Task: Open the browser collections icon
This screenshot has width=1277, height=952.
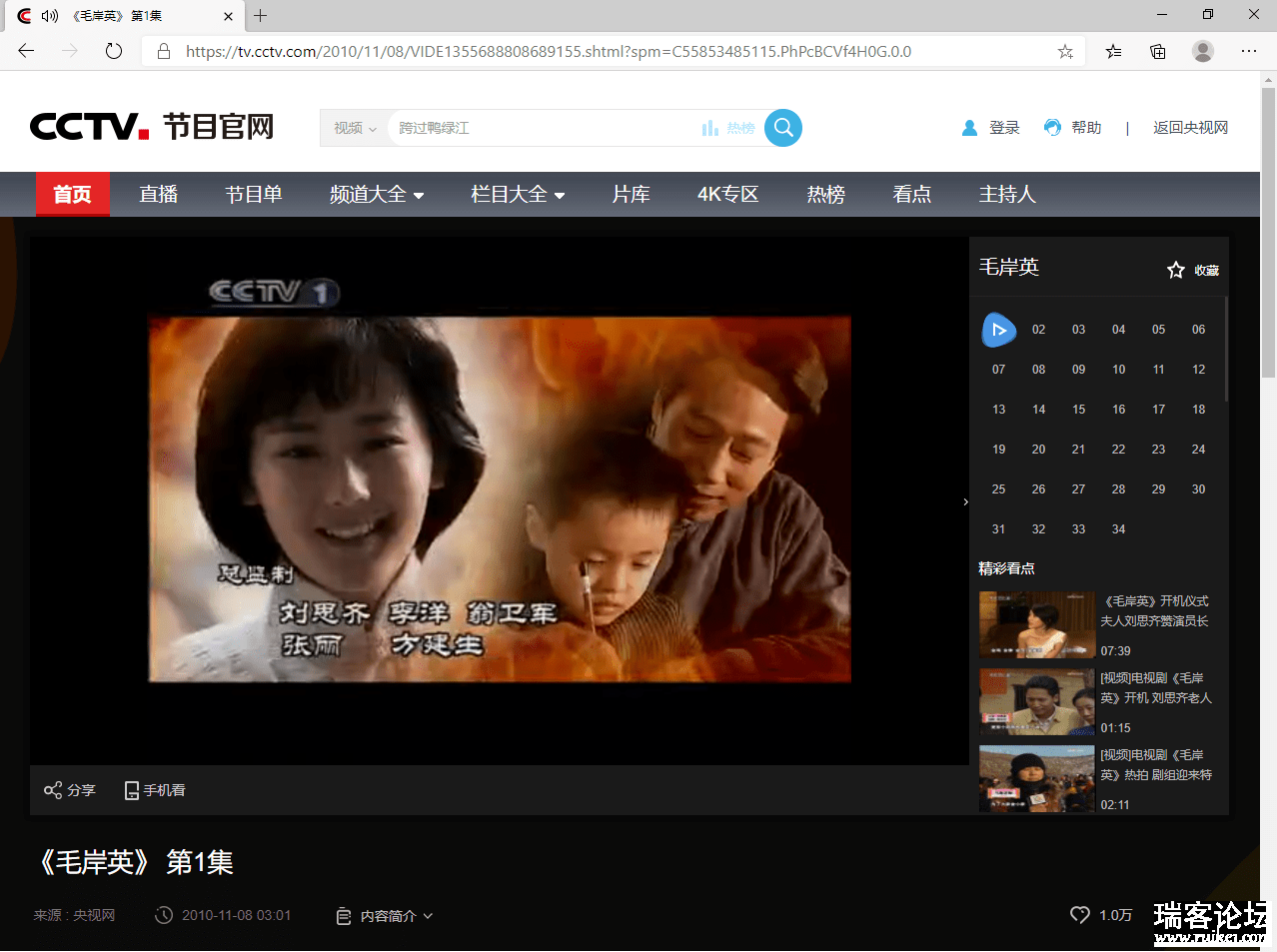Action: click(1158, 51)
